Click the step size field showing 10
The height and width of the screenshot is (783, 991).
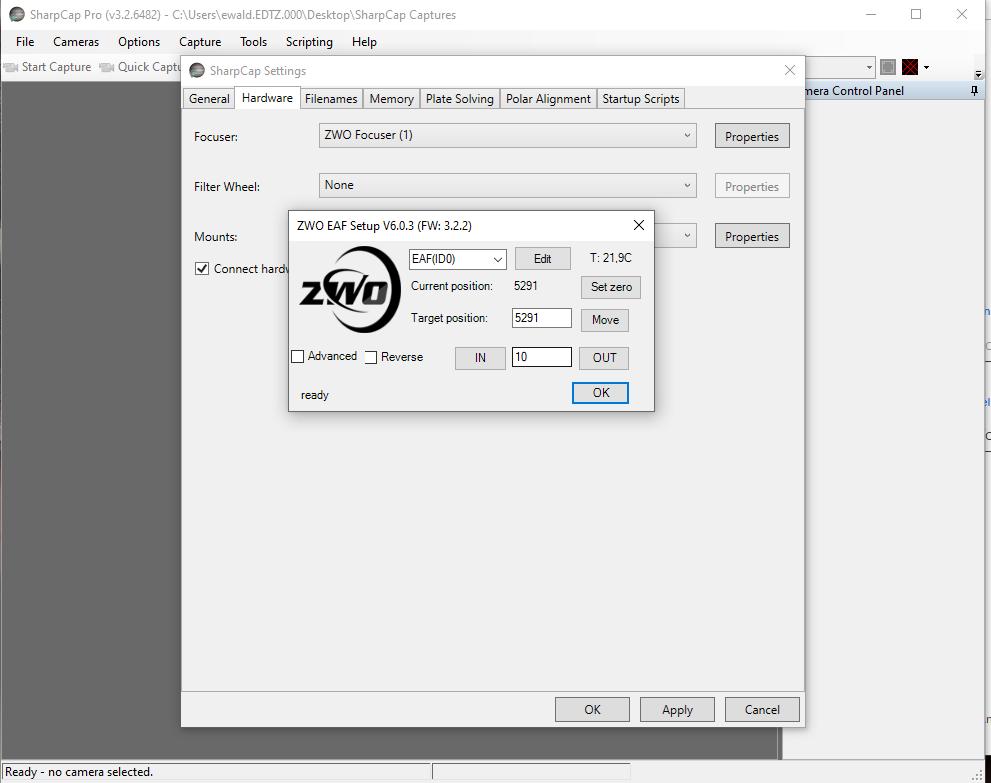(542, 357)
